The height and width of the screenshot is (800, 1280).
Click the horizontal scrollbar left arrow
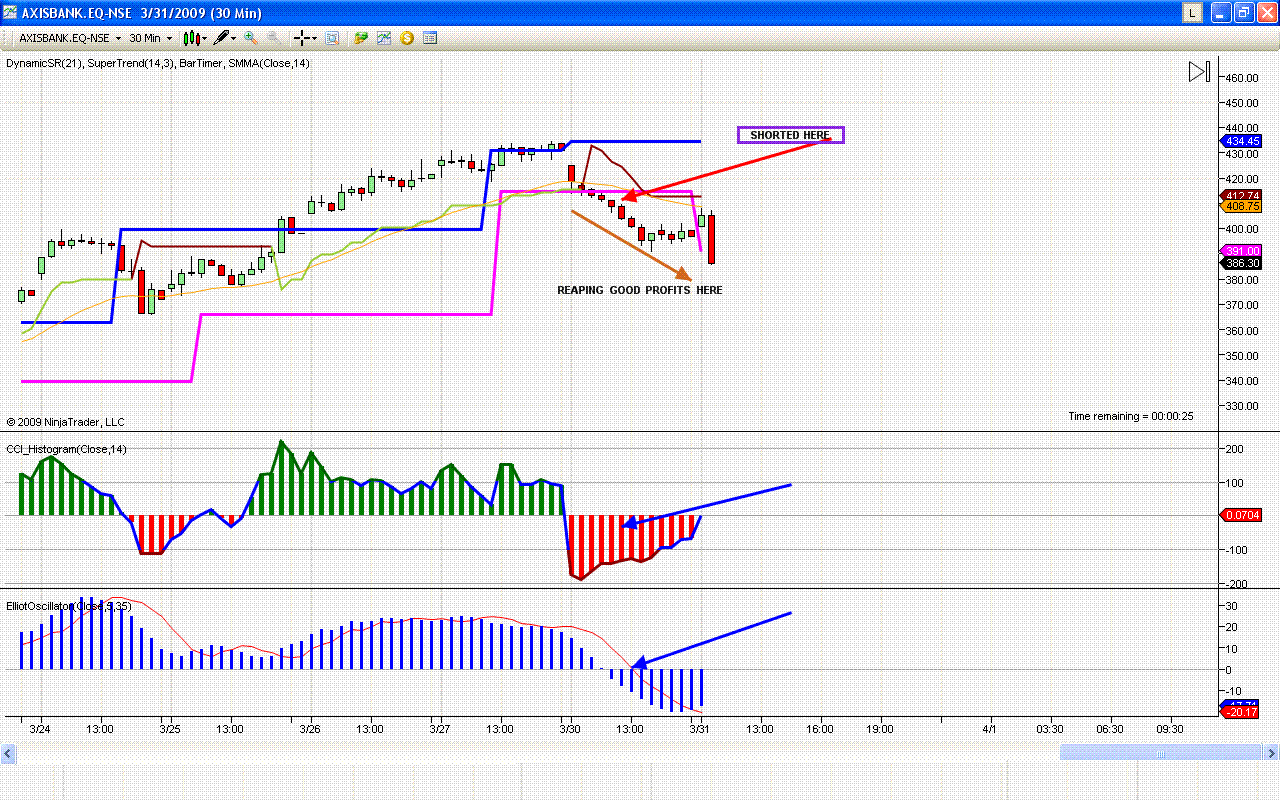coord(8,752)
